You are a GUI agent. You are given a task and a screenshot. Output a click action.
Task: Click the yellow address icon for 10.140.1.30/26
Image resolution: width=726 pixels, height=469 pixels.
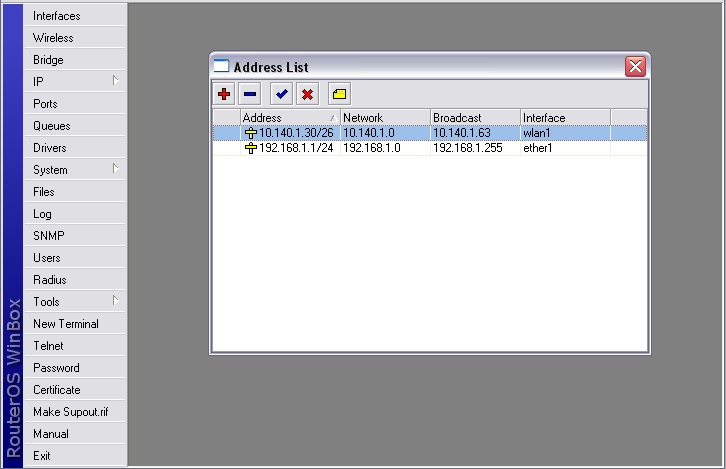[x=250, y=133]
